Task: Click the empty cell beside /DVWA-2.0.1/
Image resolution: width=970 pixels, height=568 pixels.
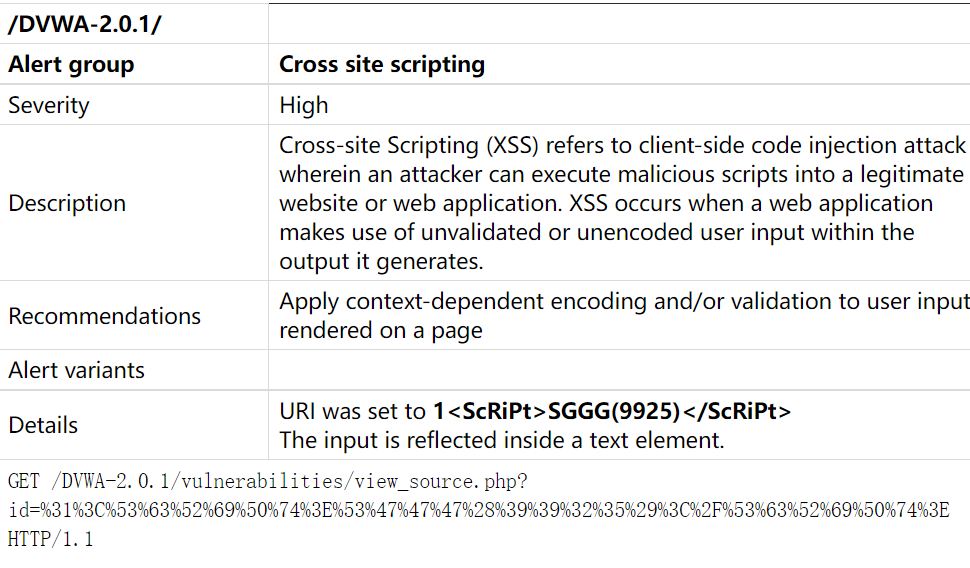Action: [x=619, y=24]
